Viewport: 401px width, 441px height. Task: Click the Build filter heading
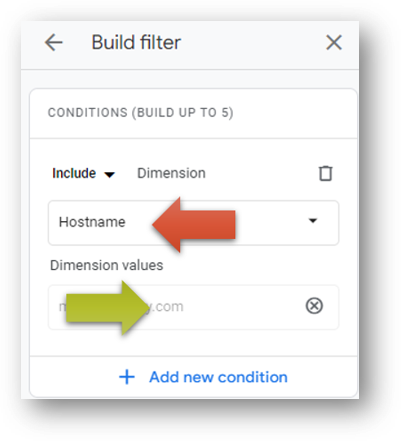(x=136, y=42)
